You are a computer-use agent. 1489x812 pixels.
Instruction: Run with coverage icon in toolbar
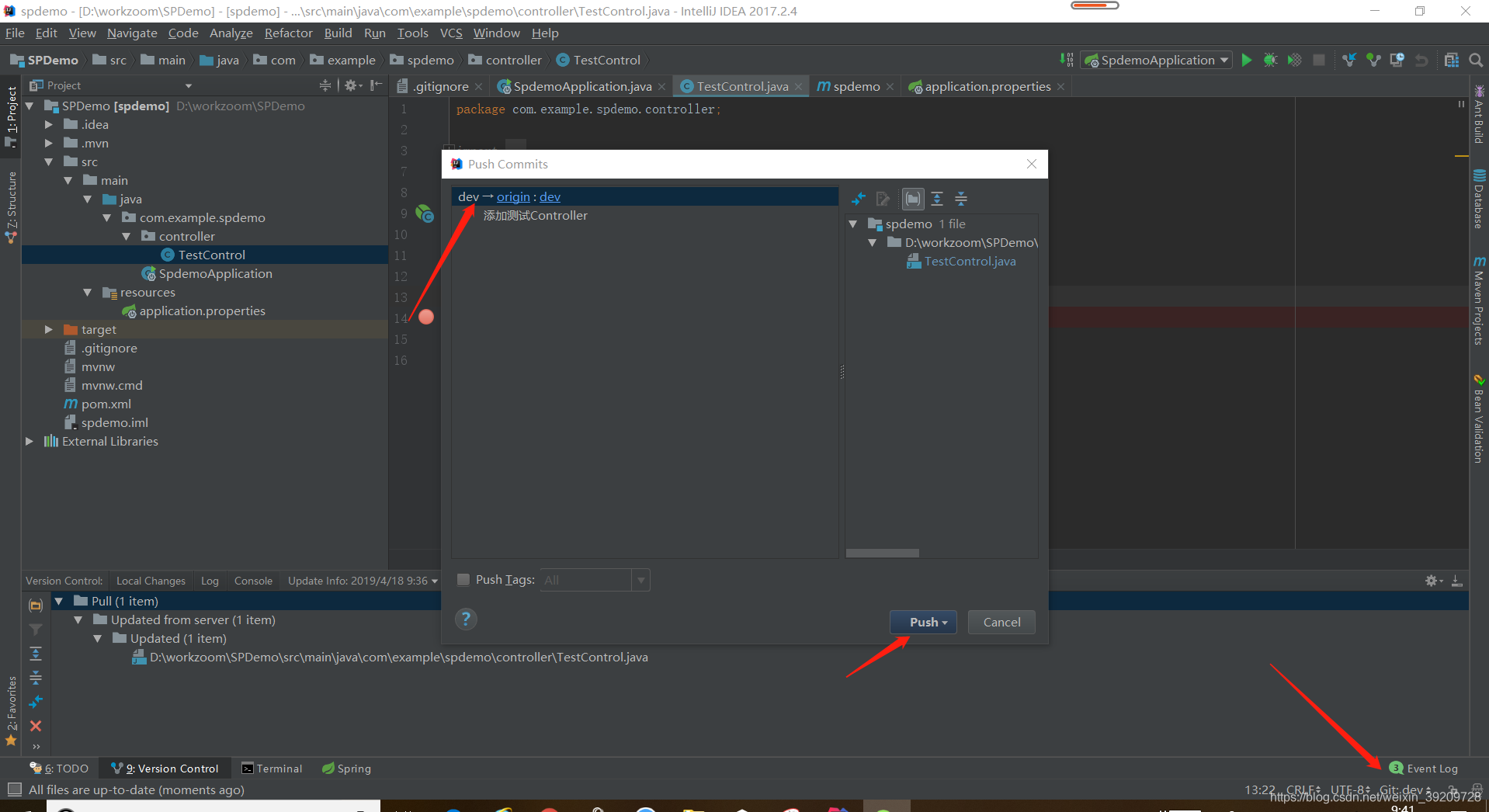tap(1294, 60)
